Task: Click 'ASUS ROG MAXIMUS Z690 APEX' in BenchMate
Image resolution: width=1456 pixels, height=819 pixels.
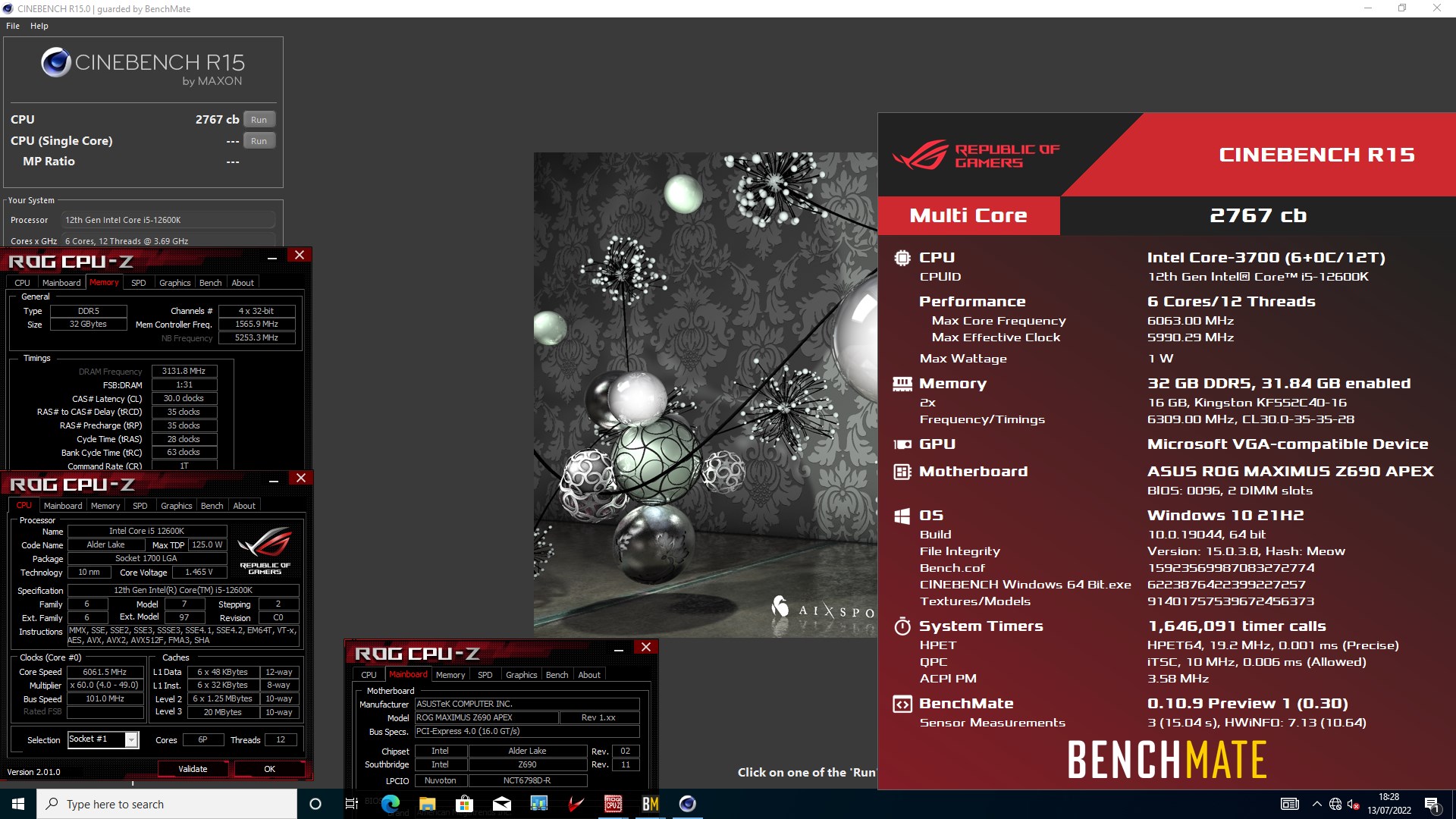Action: [1290, 472]
